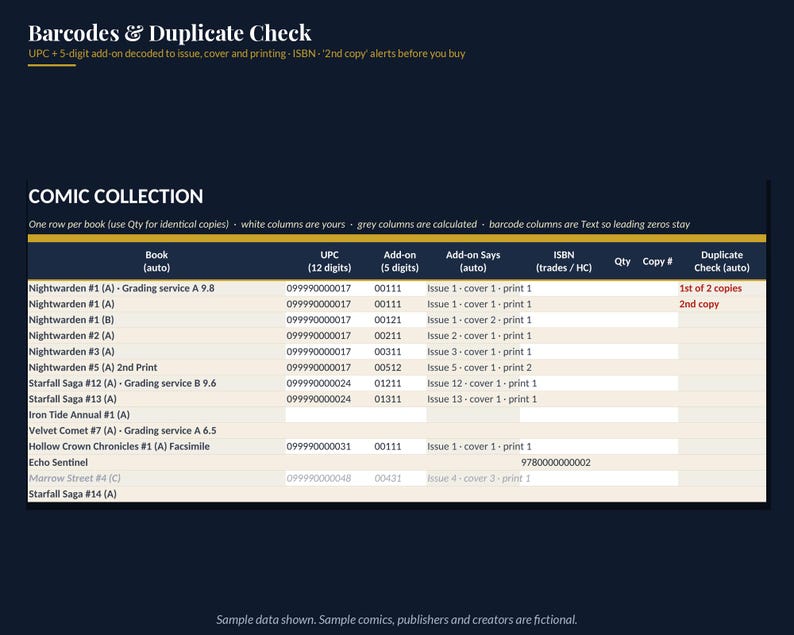Click greyed 'Issue 4 · cover 3 · print 1' cell
The height and width of the screenshot is (635, 794).
coord(473,478)
